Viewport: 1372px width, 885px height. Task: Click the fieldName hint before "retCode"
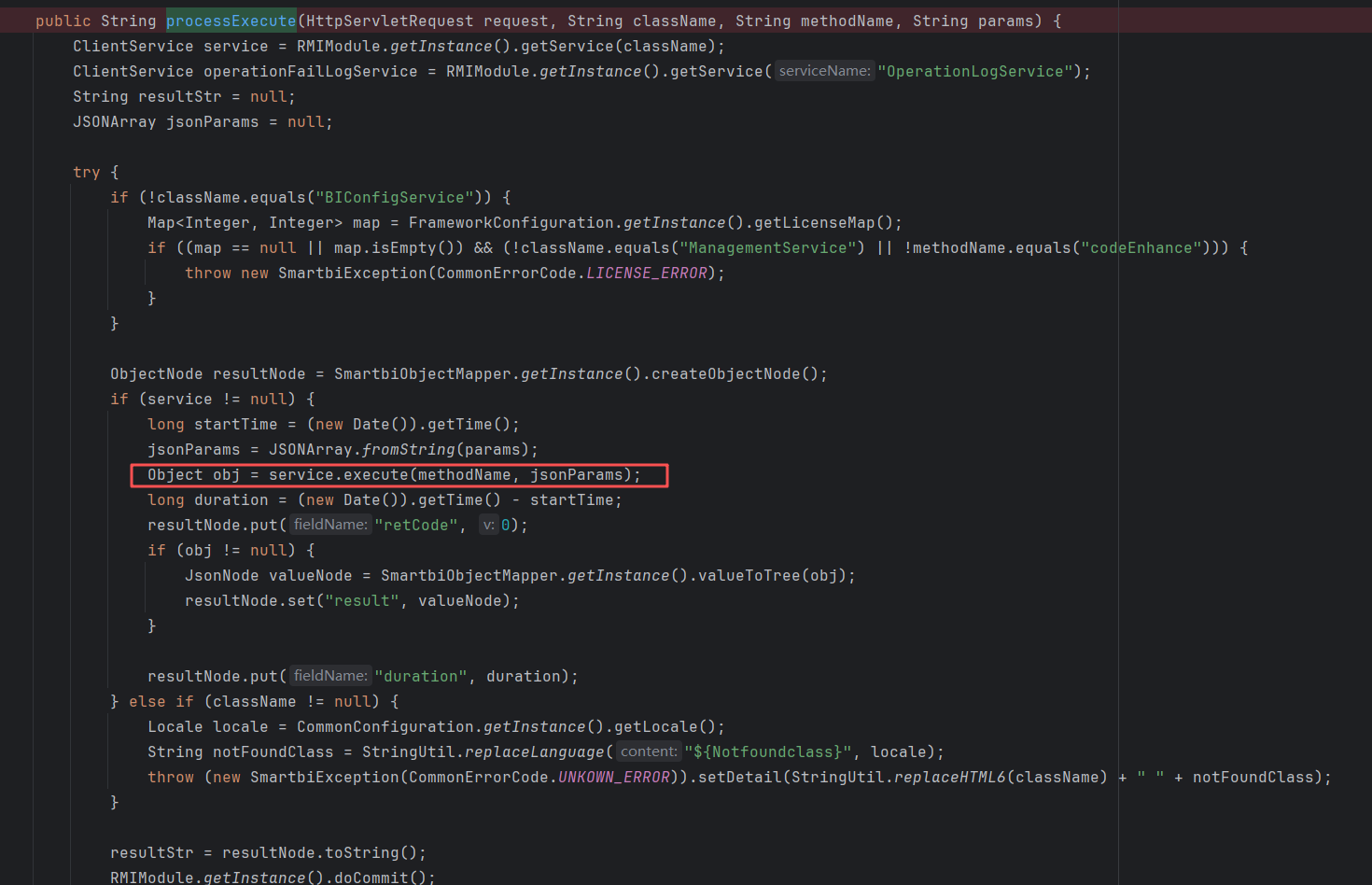pyautogui.click(x=330, y=525)
